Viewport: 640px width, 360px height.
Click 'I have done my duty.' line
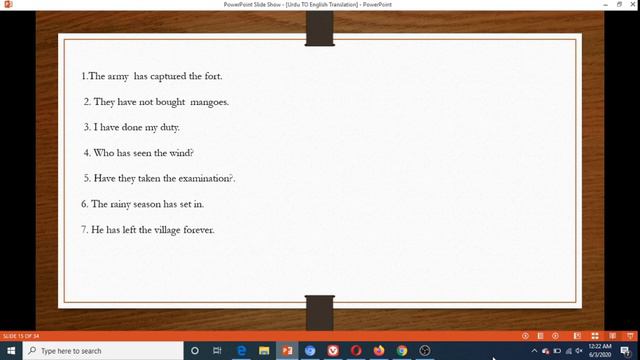click(131, 127)
